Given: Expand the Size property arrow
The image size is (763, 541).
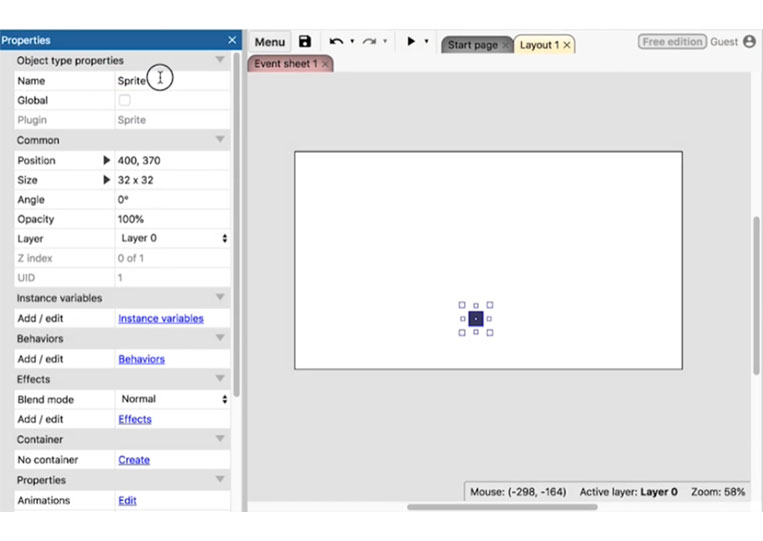Looking at the screenshot, I should [x=107, y=180].
